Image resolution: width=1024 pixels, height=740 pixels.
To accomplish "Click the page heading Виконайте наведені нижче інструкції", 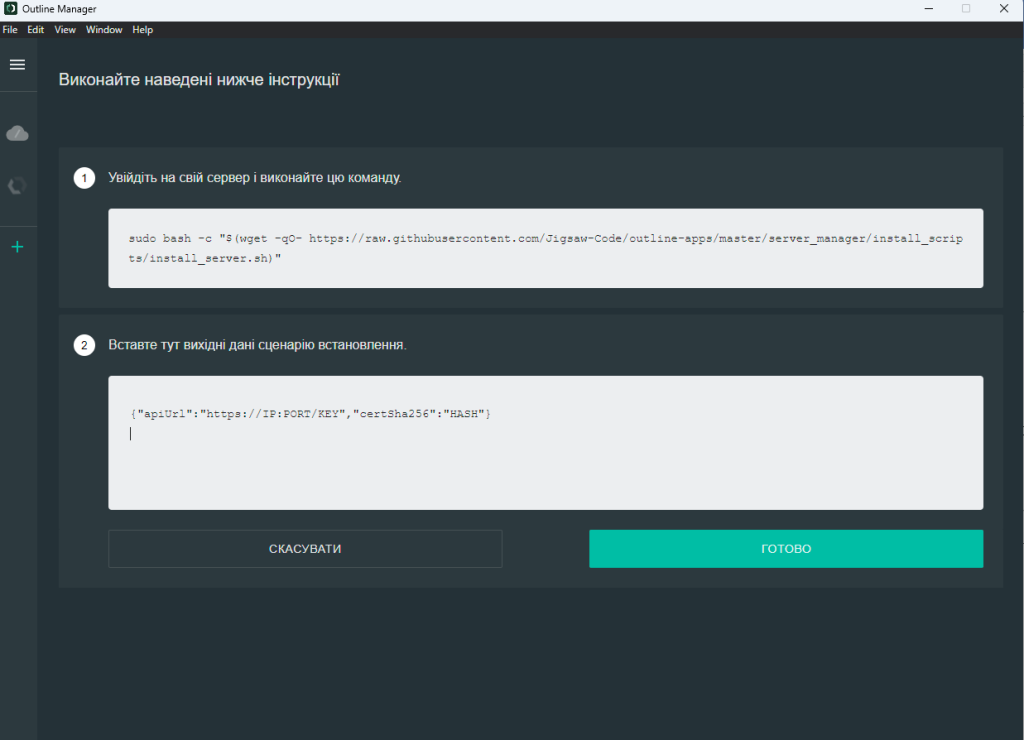I will (199, 80).
